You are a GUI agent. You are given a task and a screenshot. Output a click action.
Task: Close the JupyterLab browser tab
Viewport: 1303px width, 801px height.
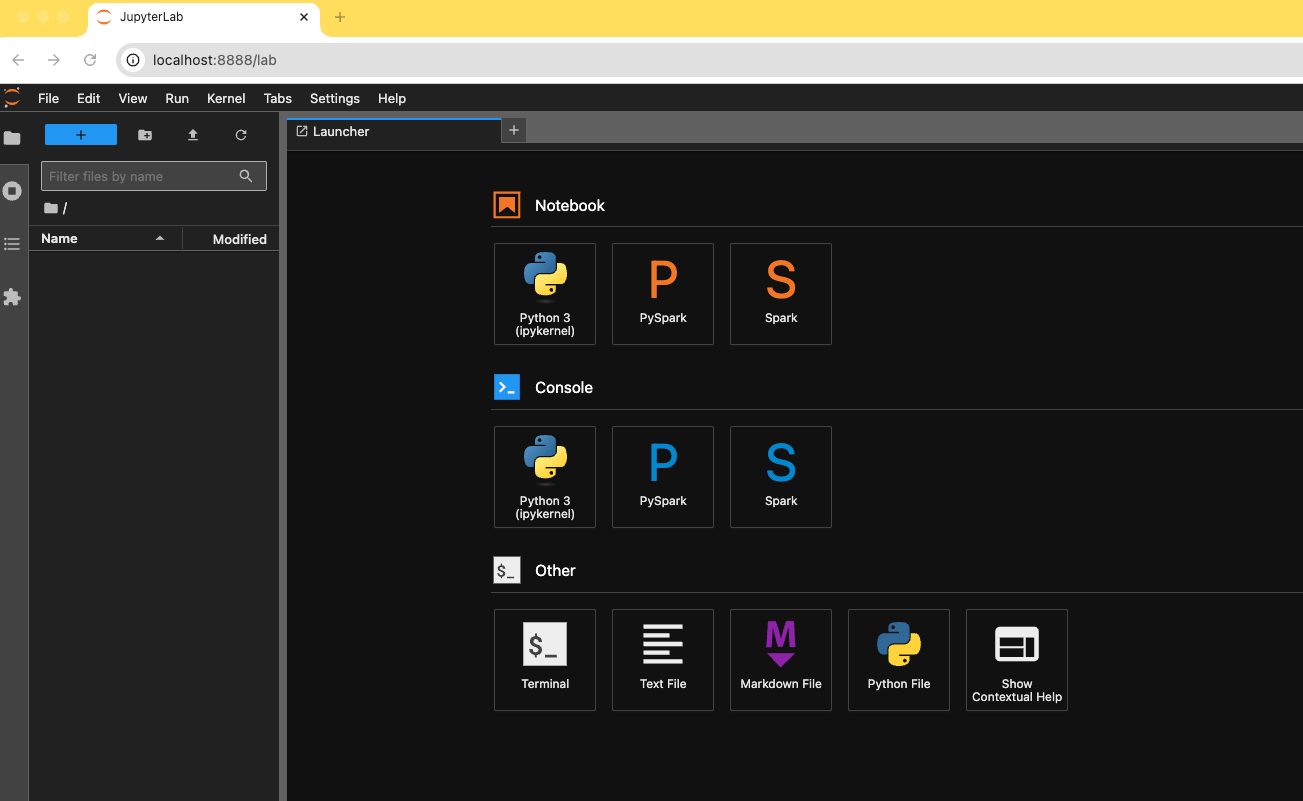click(x=304, y=17)
